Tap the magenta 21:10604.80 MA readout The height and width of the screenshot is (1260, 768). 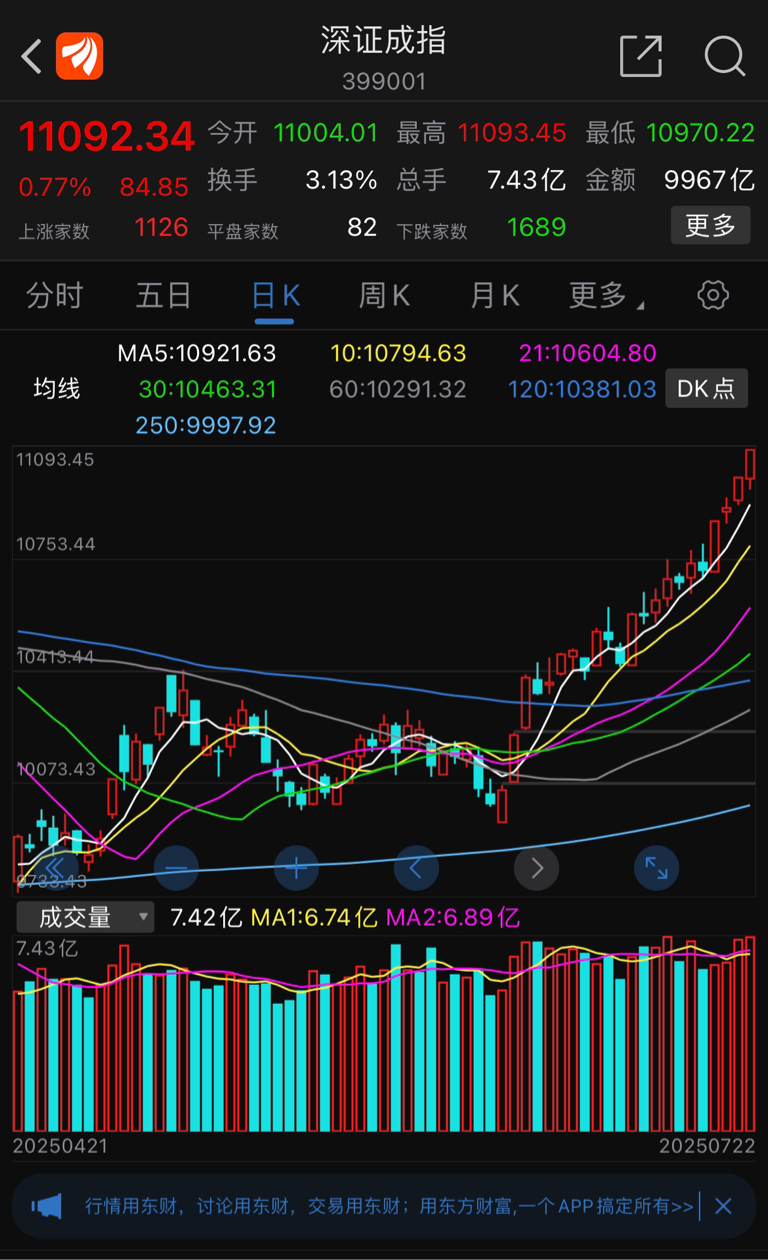tap(588, 353)
